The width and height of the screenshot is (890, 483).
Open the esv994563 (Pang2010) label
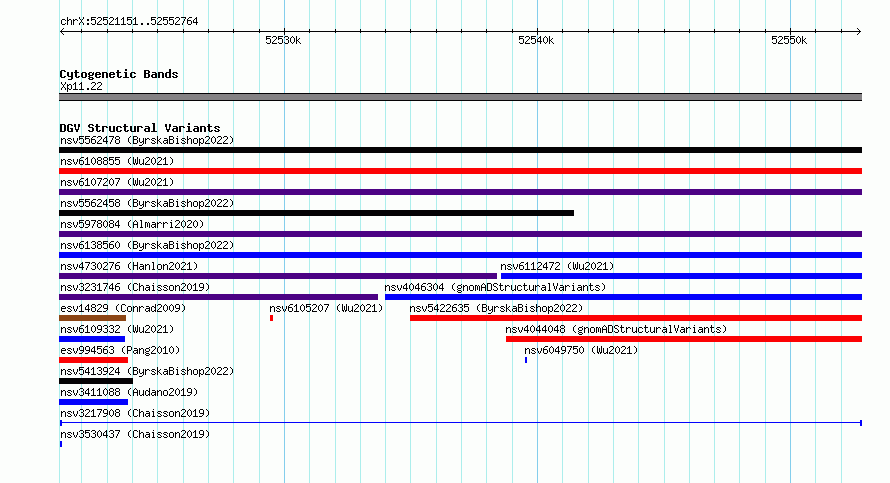pos(120,350)
